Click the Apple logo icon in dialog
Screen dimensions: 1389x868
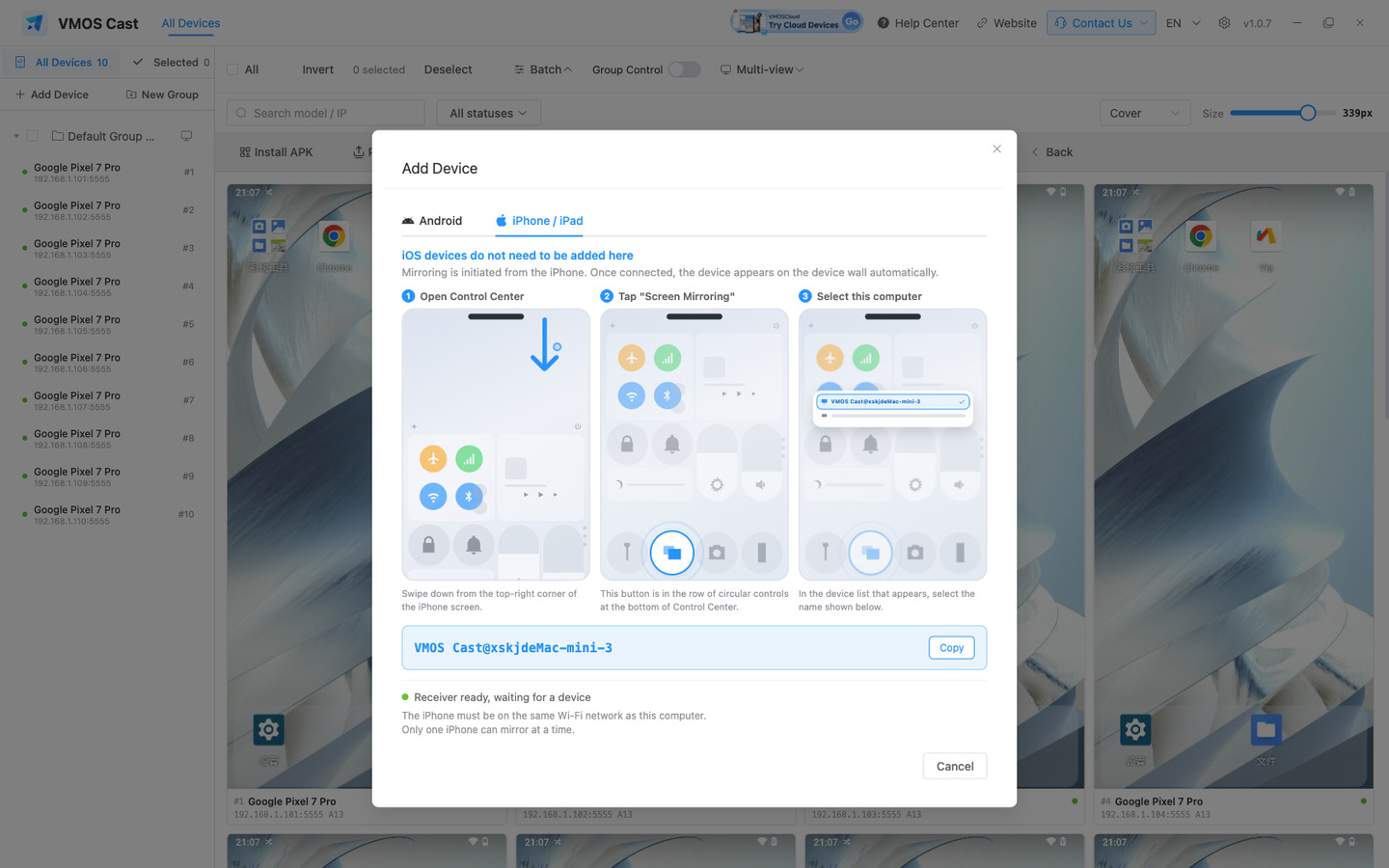[x=502, y=221]
